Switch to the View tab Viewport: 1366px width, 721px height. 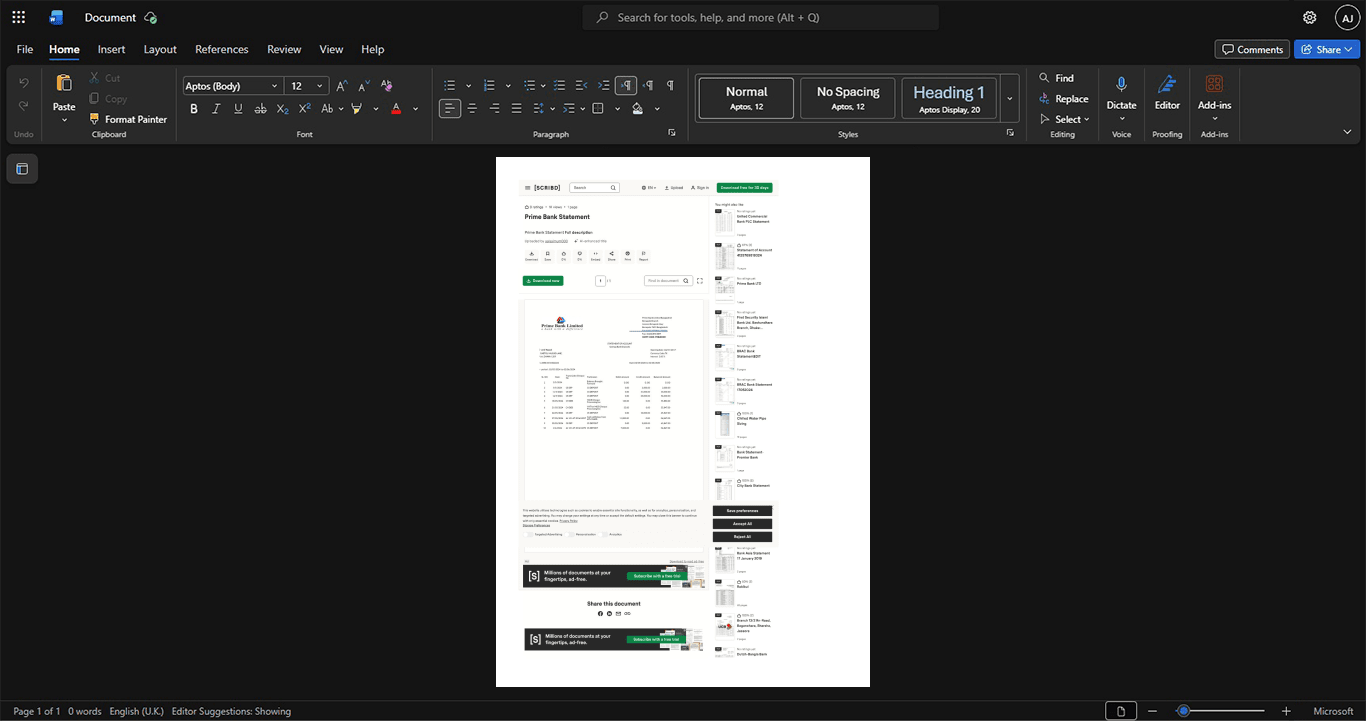[331, 49]
